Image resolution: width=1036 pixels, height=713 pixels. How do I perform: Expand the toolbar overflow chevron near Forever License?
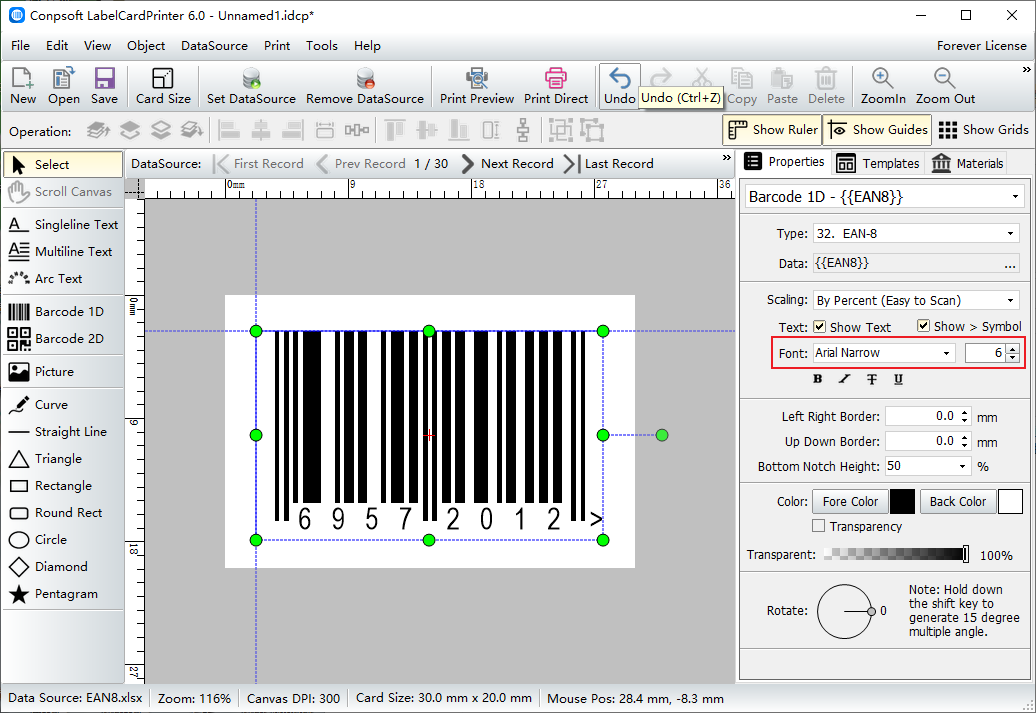1026,69
